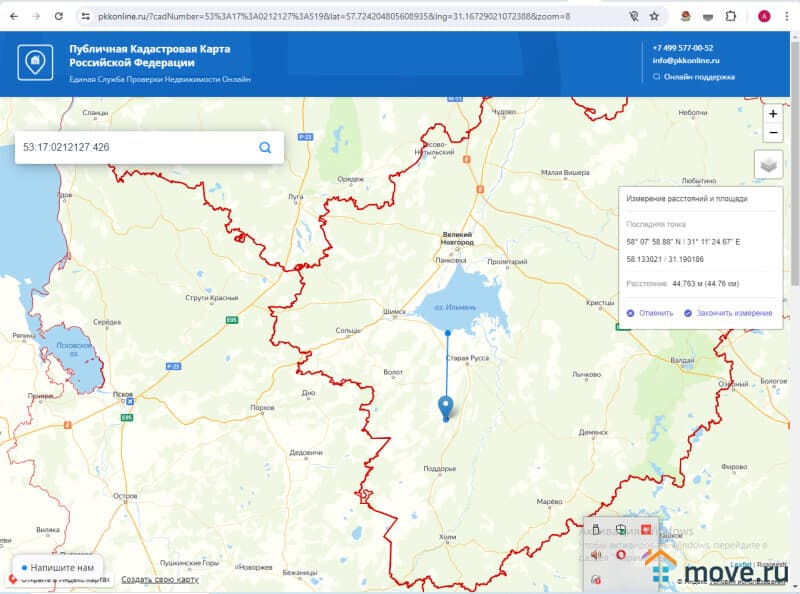
Task: Click the 'Крестцы' map label
Action: click(600, 303)
